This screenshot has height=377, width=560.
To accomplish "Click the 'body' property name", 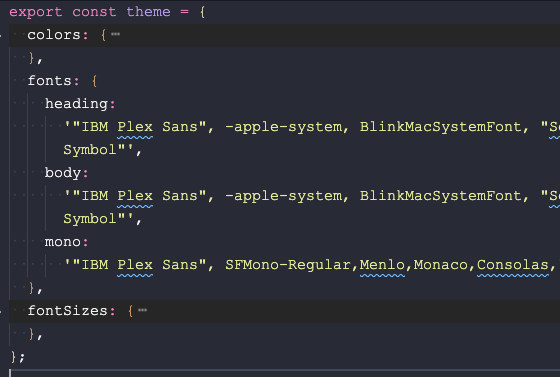I will (x=63, y=173).
